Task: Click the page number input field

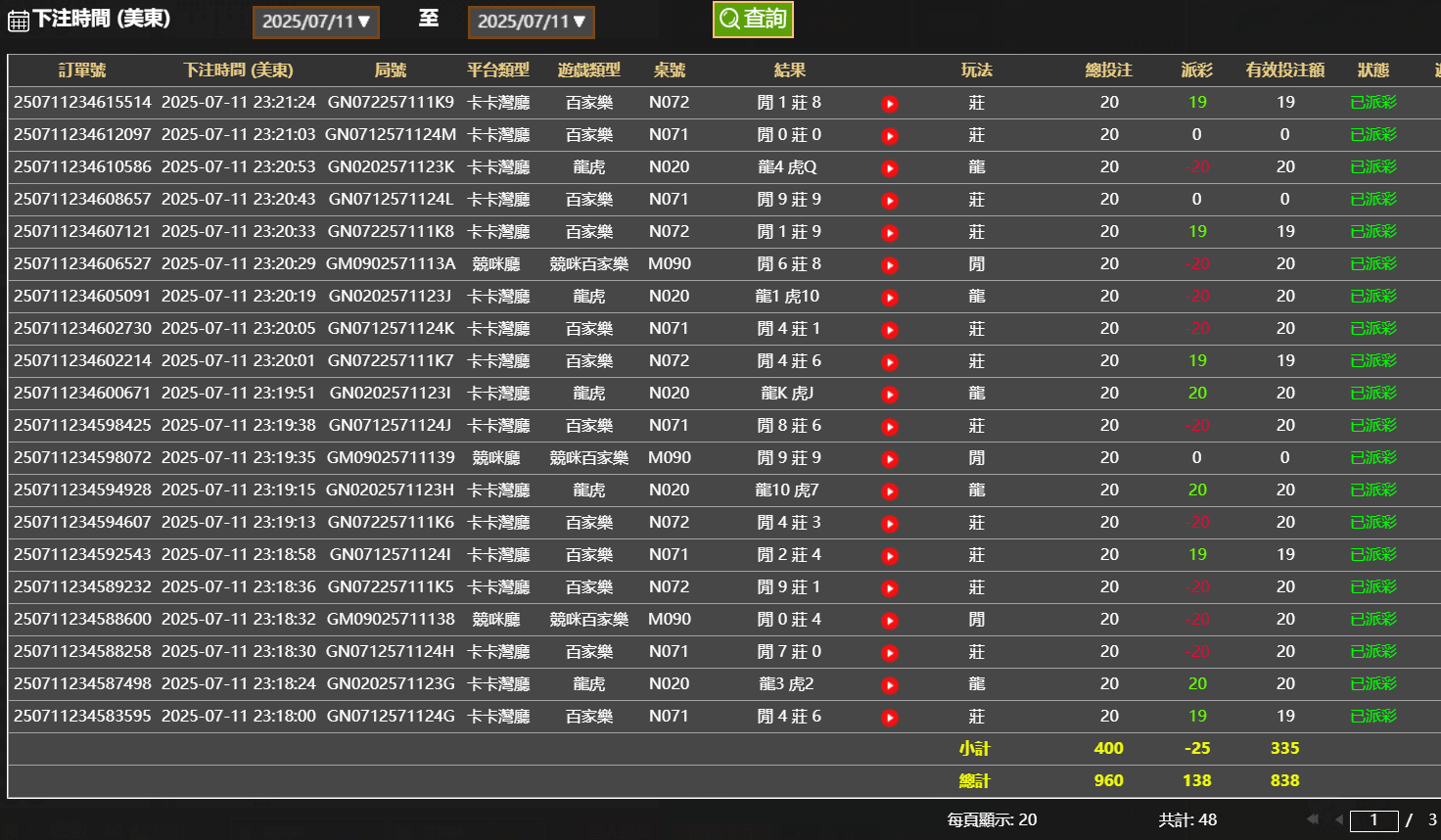Action: 1373,820
